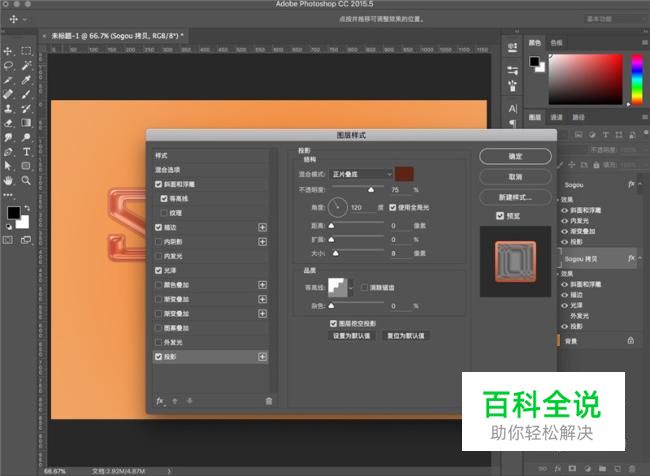Open the color panel flyout menu
Screen dimensions: 650x476
[645, 42]
